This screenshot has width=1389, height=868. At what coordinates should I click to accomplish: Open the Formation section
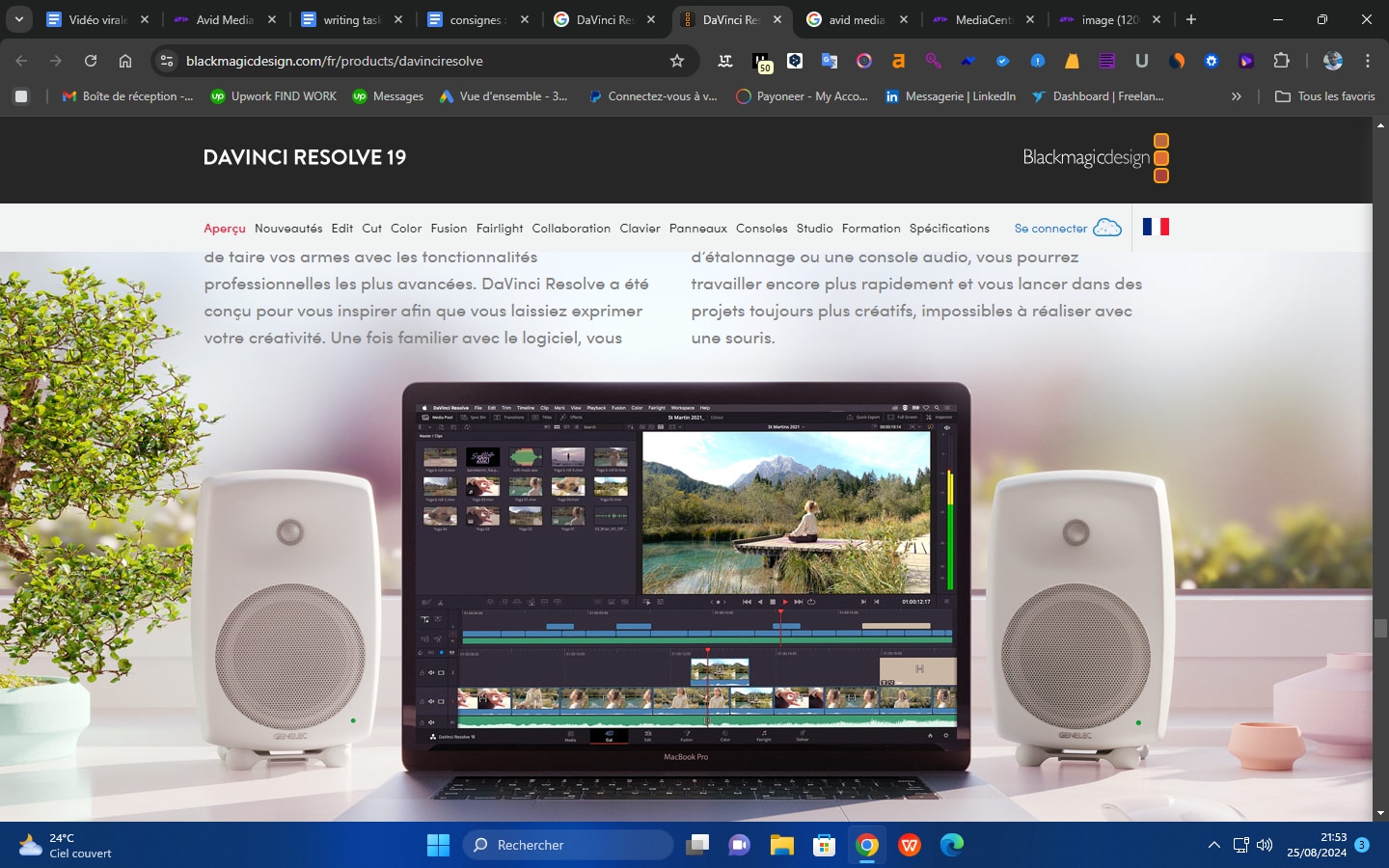tap(871, 229)
